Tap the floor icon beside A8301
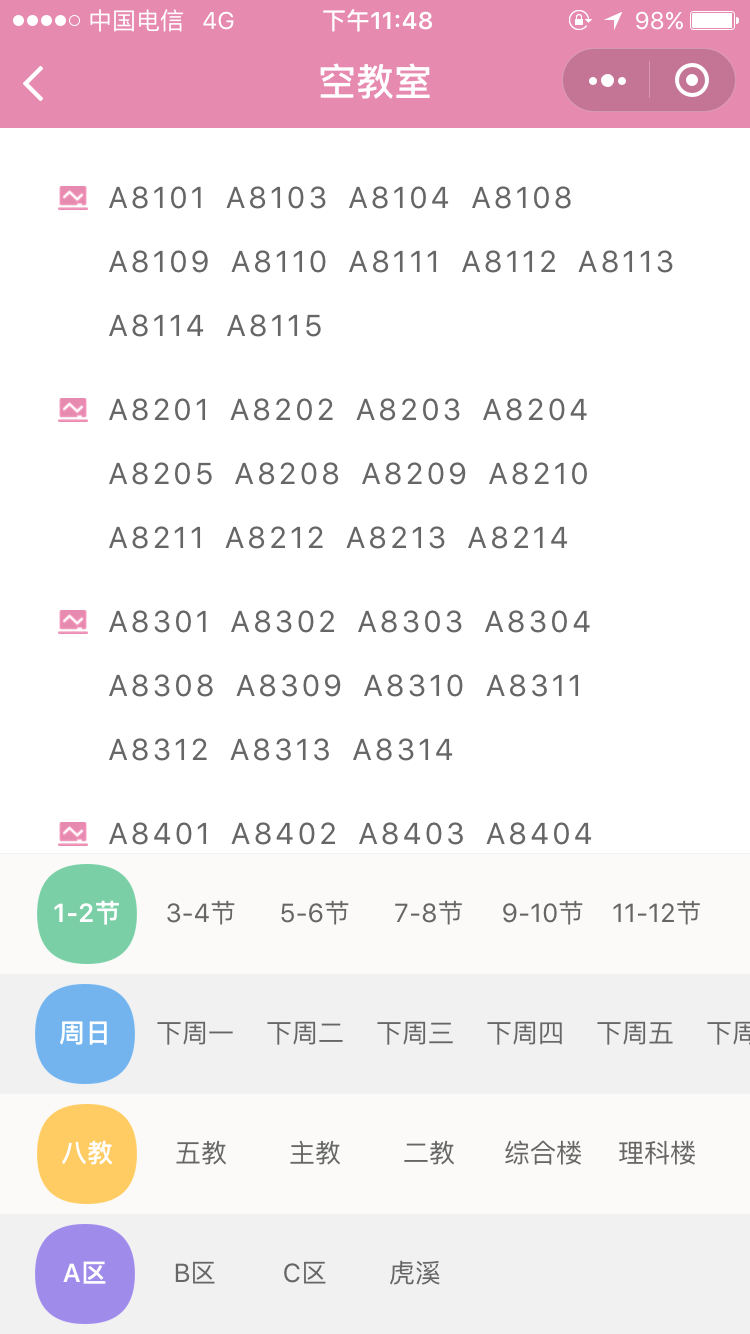 [x=73, y=622]
